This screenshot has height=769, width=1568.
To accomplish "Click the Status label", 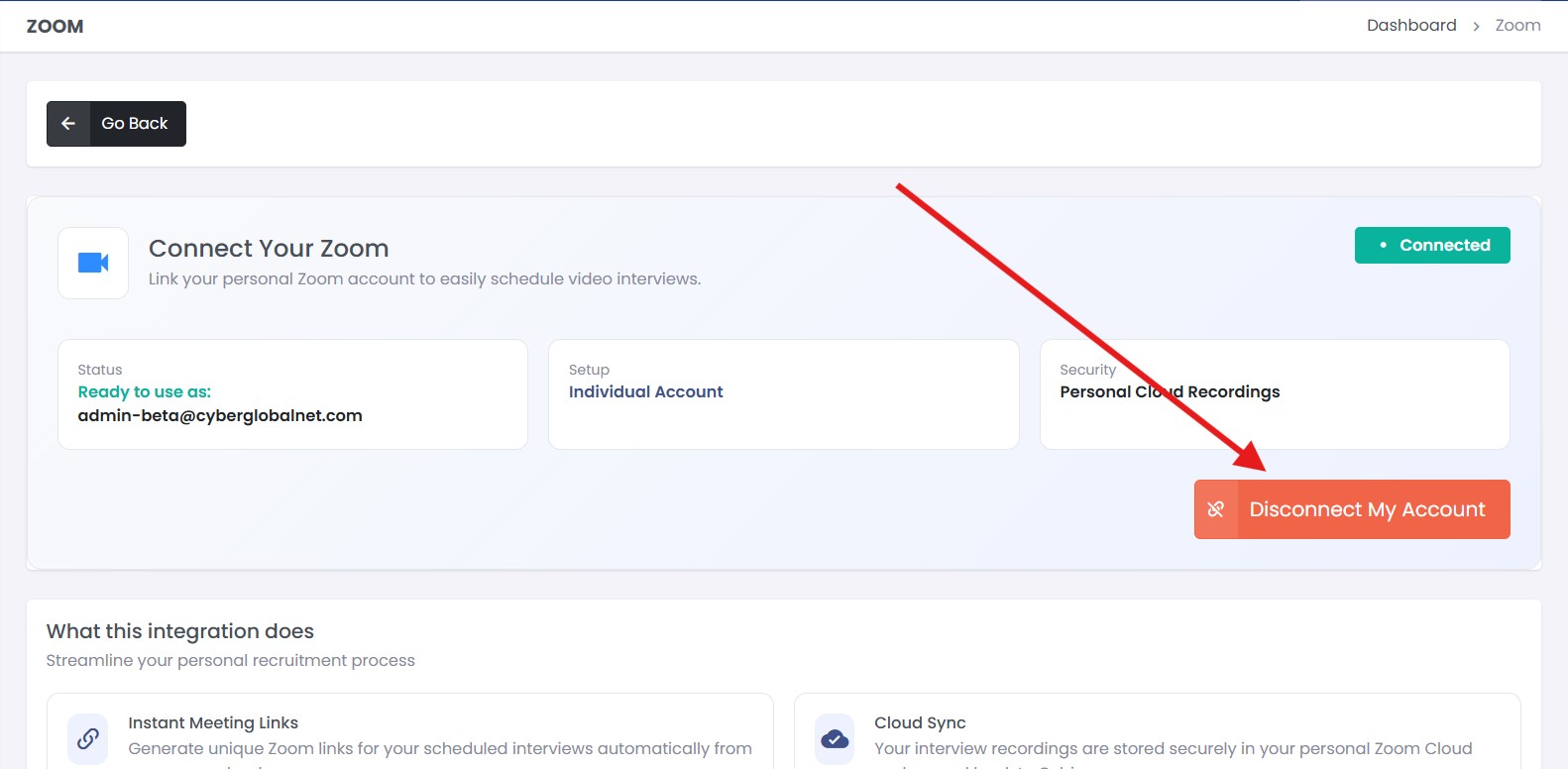I will pos(100,370).
